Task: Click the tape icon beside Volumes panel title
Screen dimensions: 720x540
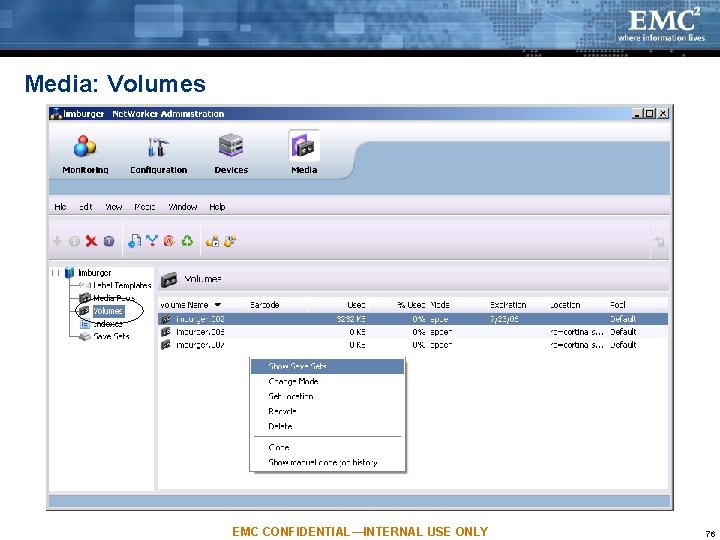Action: [169, 279]
